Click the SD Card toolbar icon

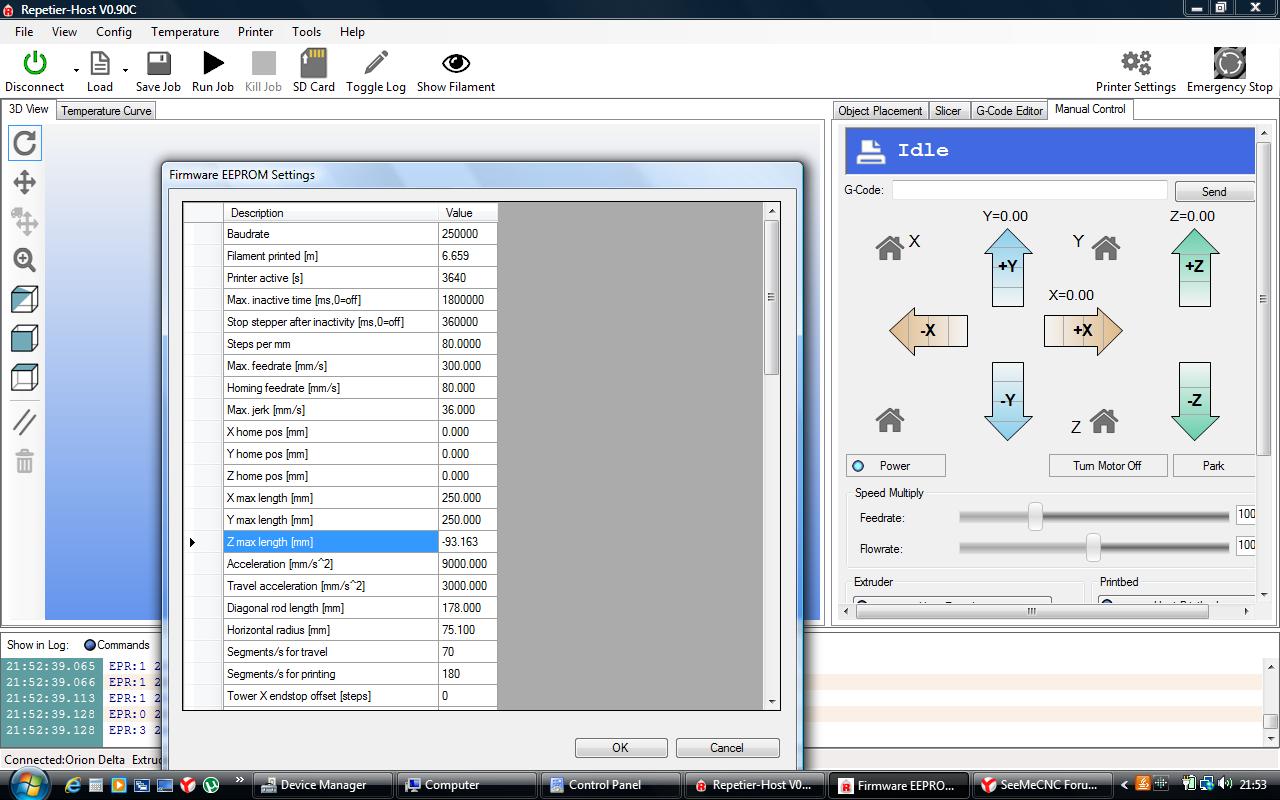313,64
